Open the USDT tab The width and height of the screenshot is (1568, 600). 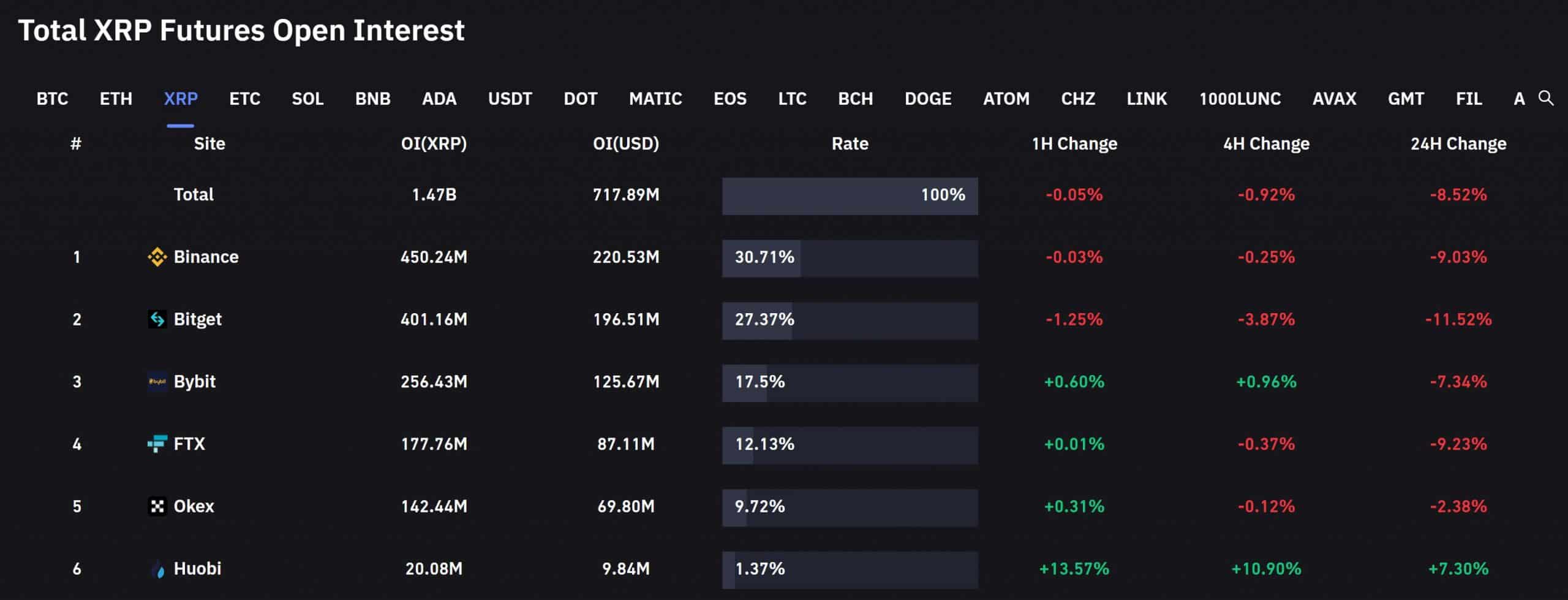(x=510, y=99)
